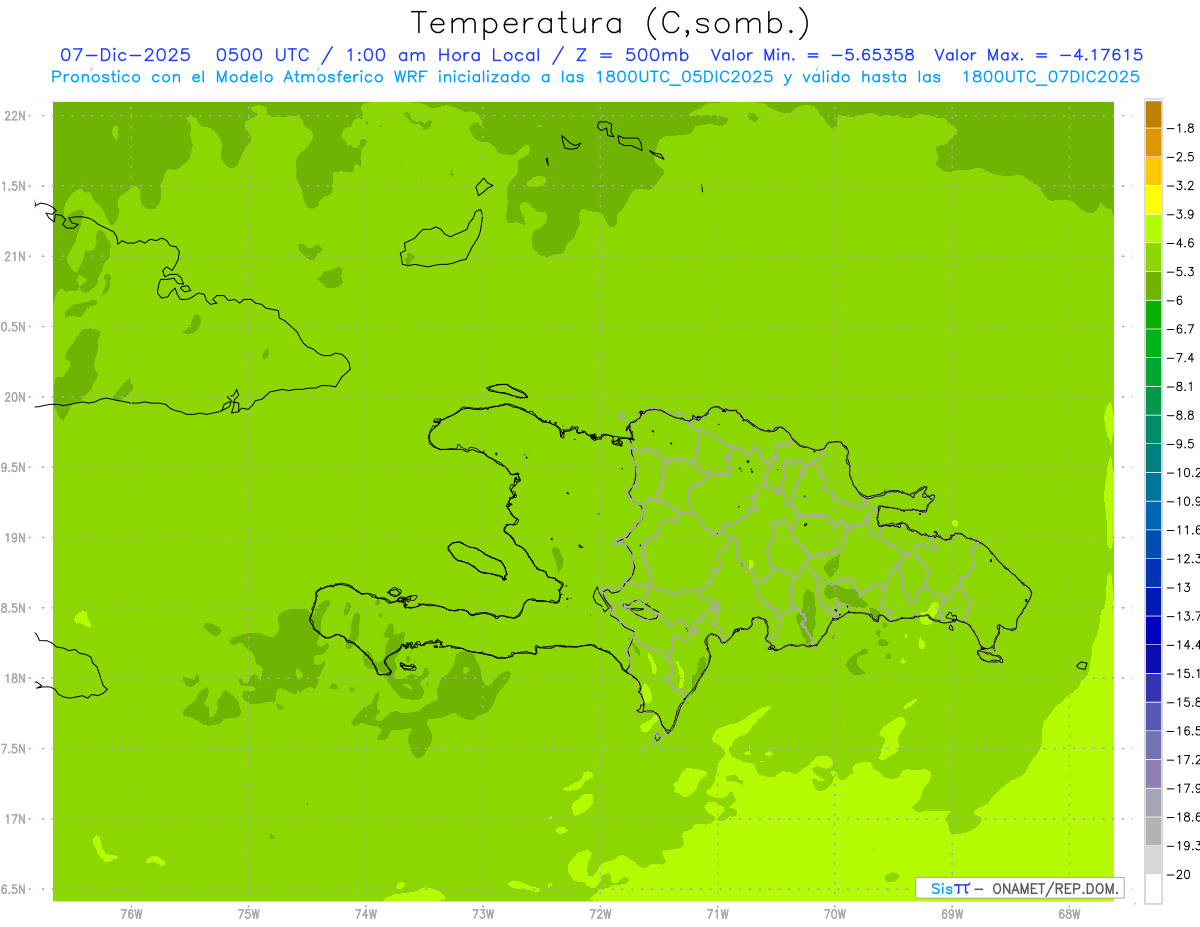Click the '-9.5' colorbar value
The height and width of the screenshot is (927, 1200).
tap(1183, 444)
